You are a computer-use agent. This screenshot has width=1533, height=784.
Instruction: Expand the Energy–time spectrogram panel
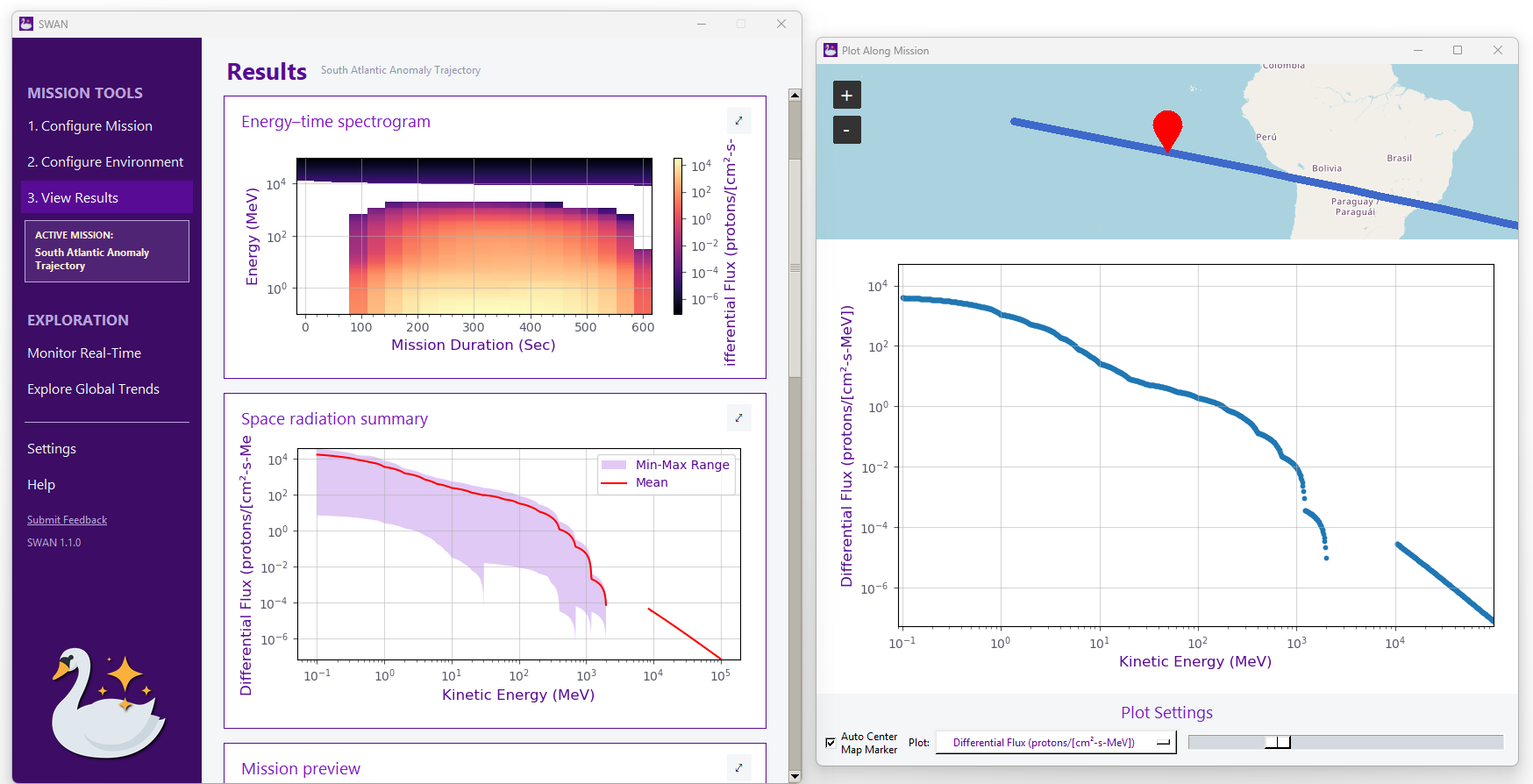738,121
